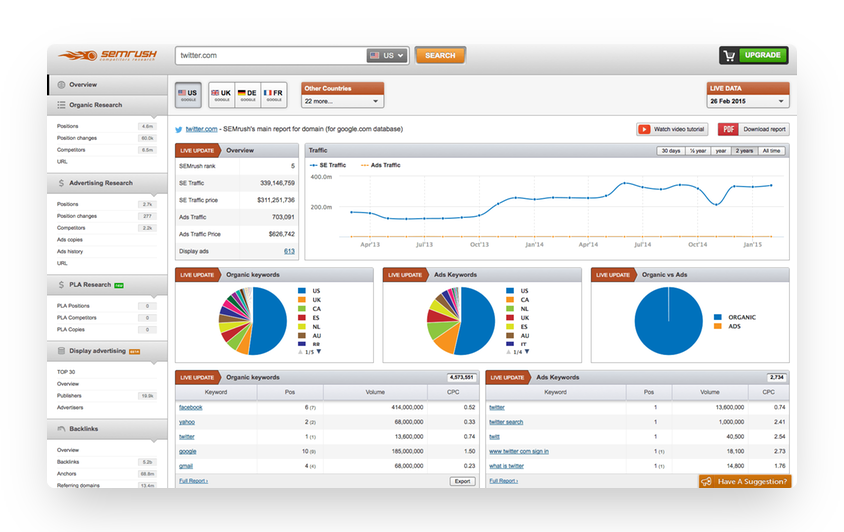Select the FR Google database tab

[274, 95]
